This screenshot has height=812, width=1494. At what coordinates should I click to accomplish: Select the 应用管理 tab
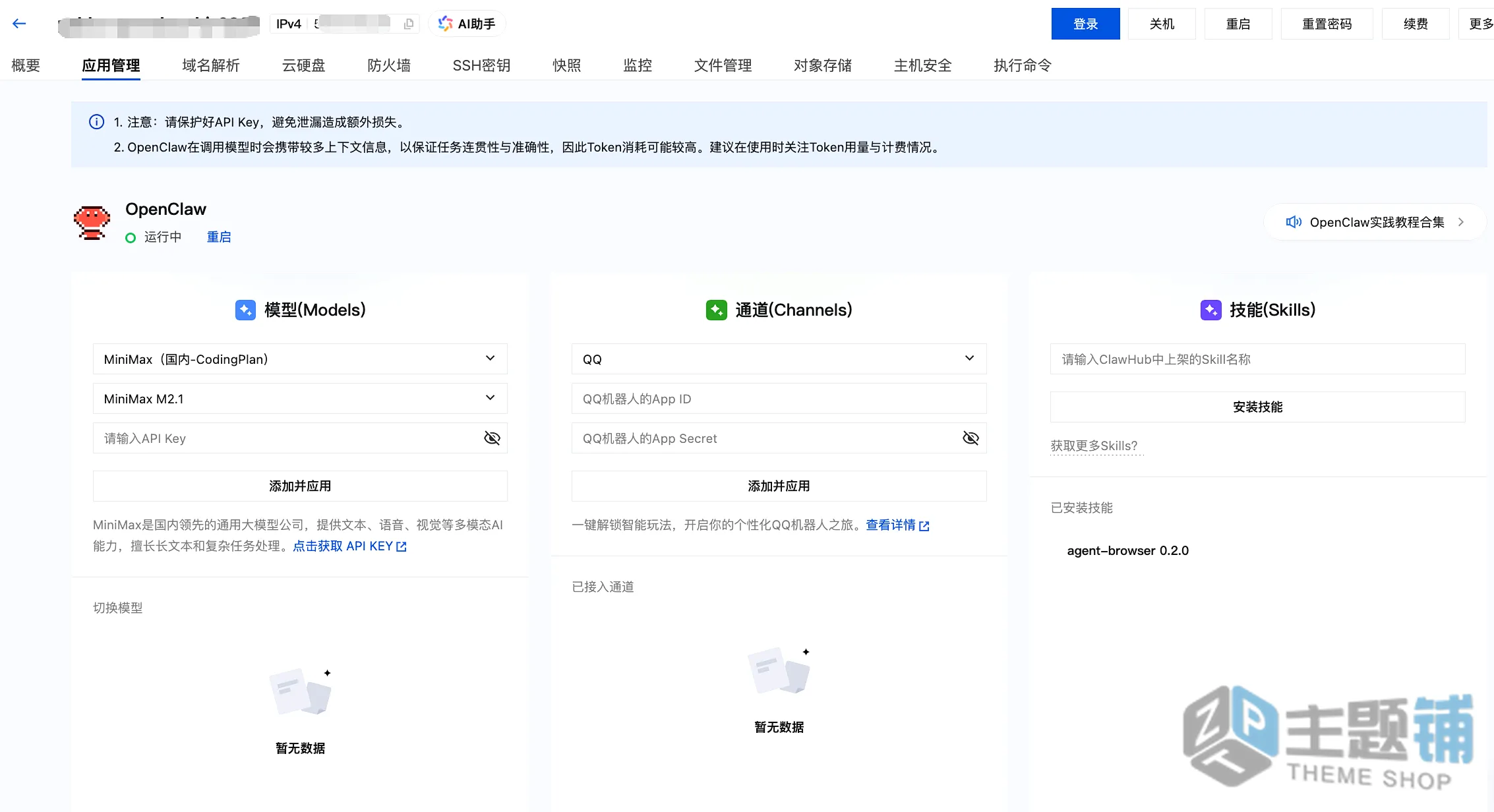[111, 65]
